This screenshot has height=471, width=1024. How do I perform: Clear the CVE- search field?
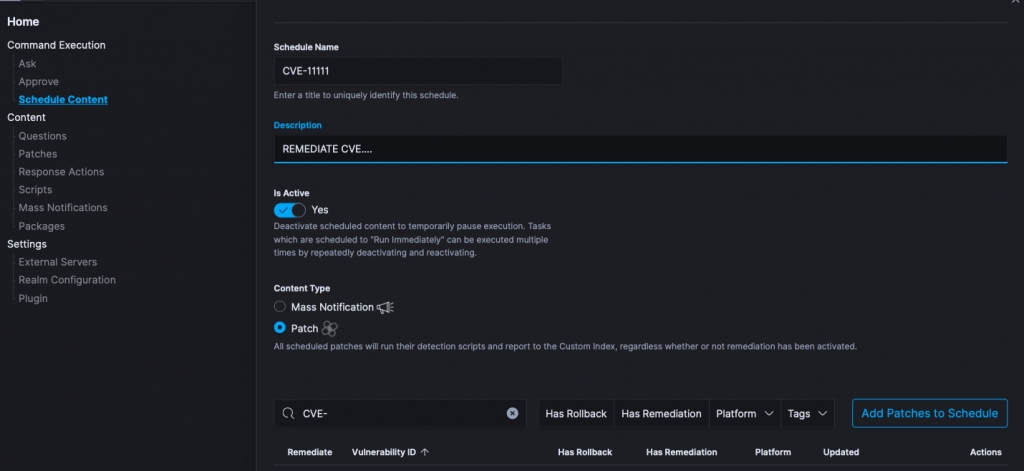coord(512,413)
